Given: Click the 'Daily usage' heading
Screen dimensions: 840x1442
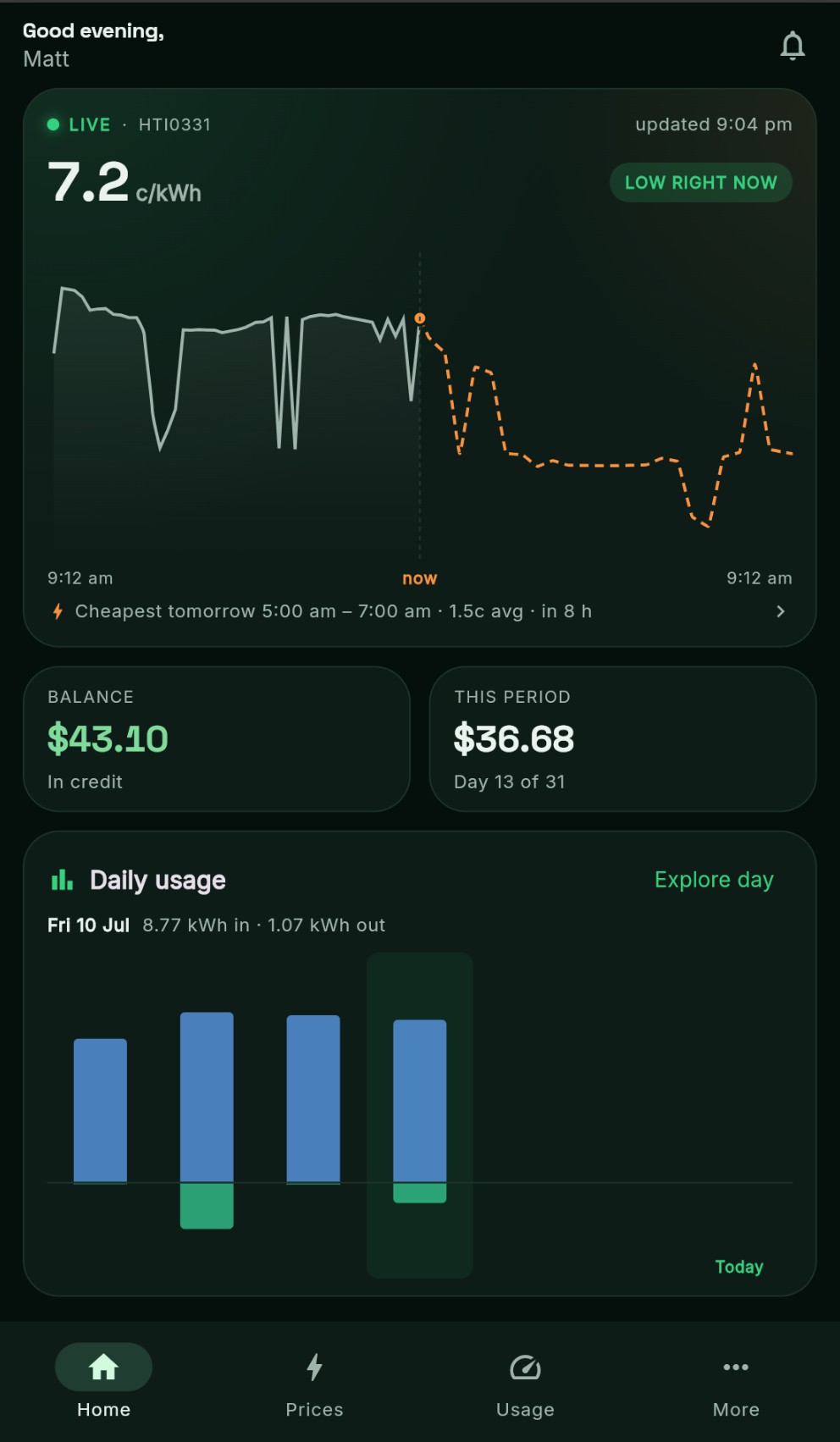Looking at the screenshot, I should (157, 880).
